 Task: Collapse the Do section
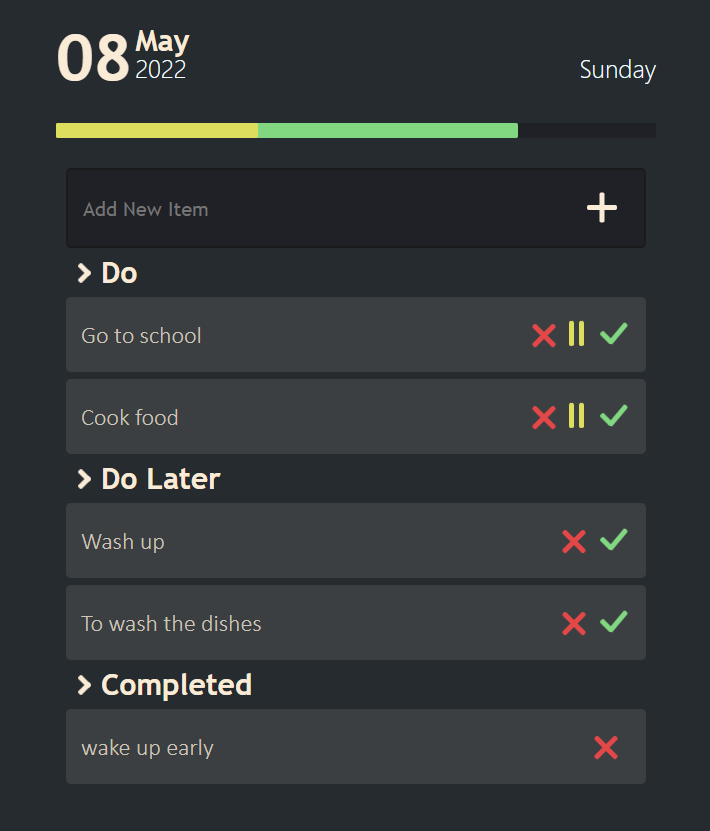point(84,272)
